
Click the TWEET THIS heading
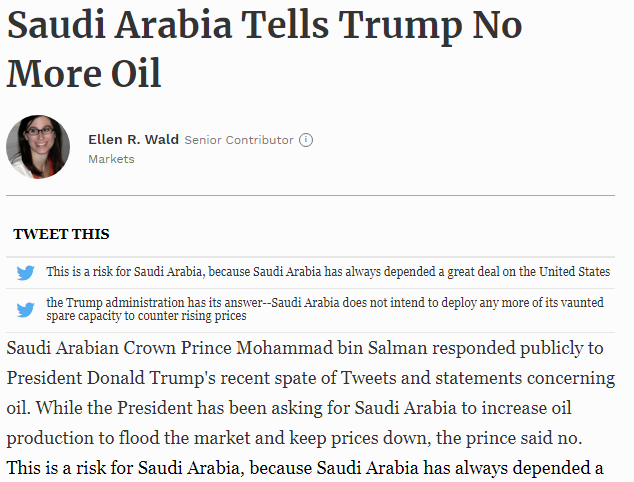click(61, 234)
